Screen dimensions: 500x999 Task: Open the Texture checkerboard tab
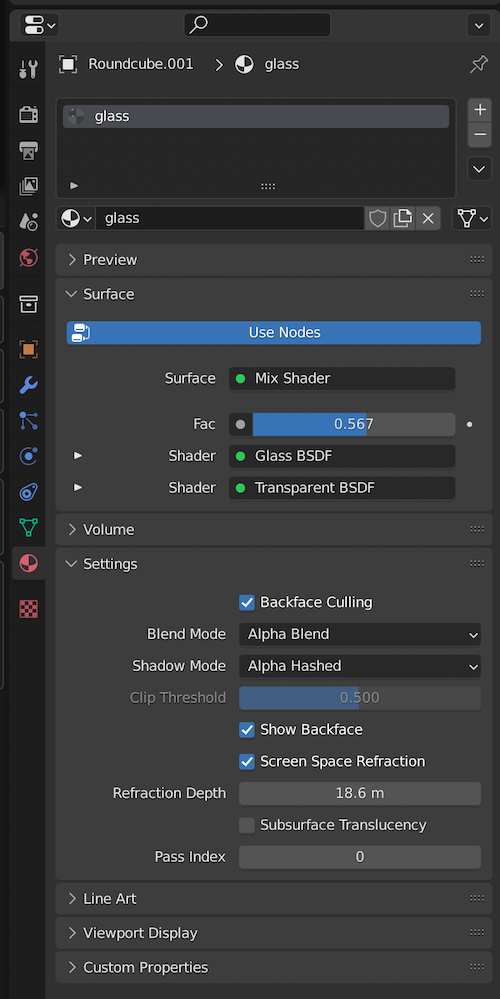tap(28, 609)
